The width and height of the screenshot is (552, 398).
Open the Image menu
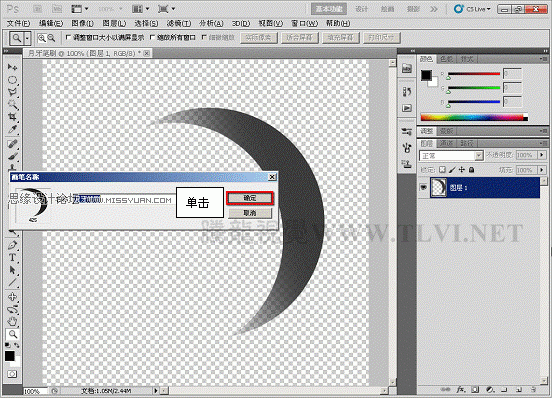[82, 24]
